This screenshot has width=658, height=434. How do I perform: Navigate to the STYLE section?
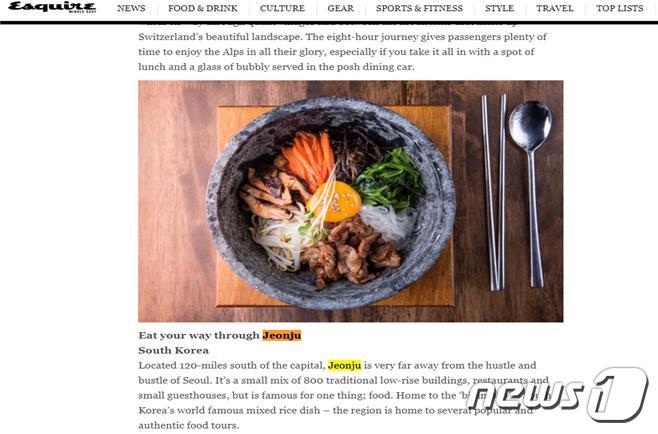(x=499, y=8)
